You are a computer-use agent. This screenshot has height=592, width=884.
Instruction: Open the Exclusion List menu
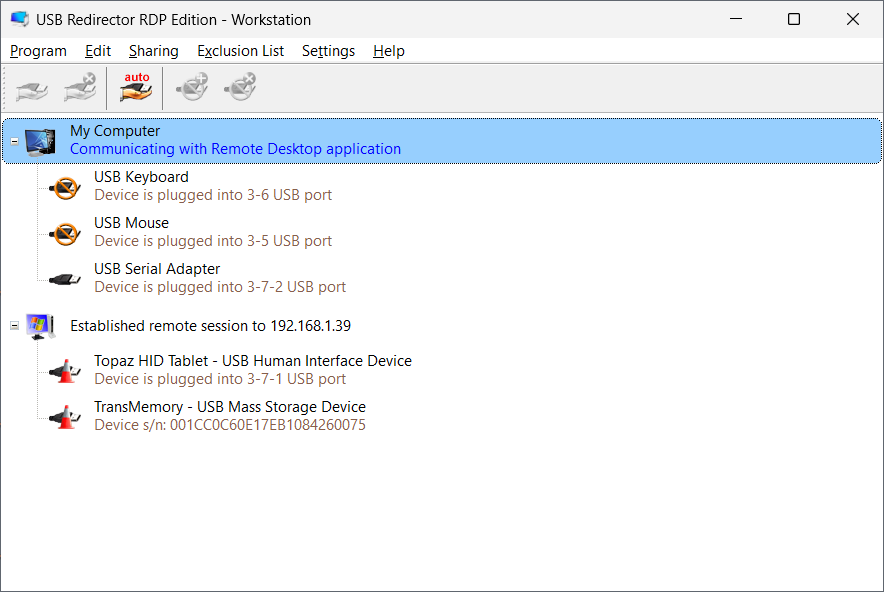point(240,51)
